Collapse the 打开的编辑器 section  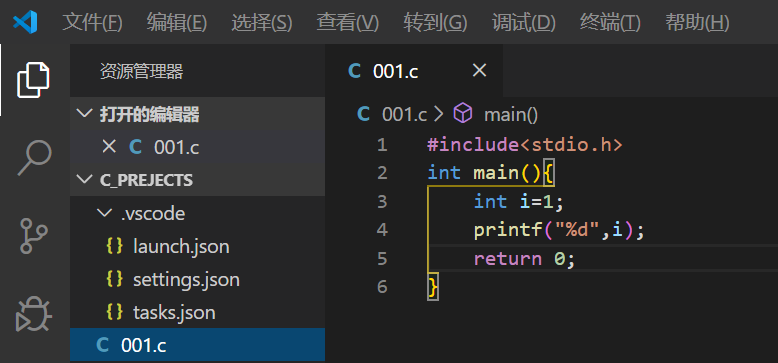pos(85,114)
